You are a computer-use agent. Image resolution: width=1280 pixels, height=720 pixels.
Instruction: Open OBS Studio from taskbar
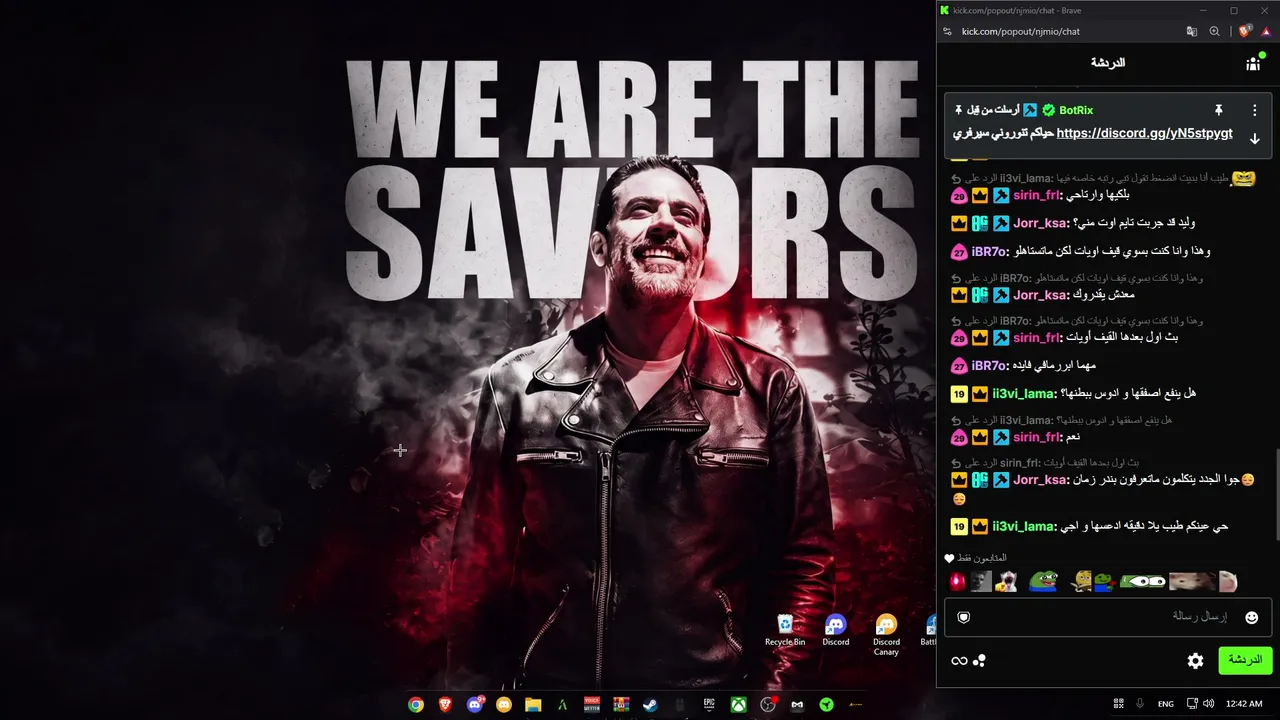tap(768, 704)
